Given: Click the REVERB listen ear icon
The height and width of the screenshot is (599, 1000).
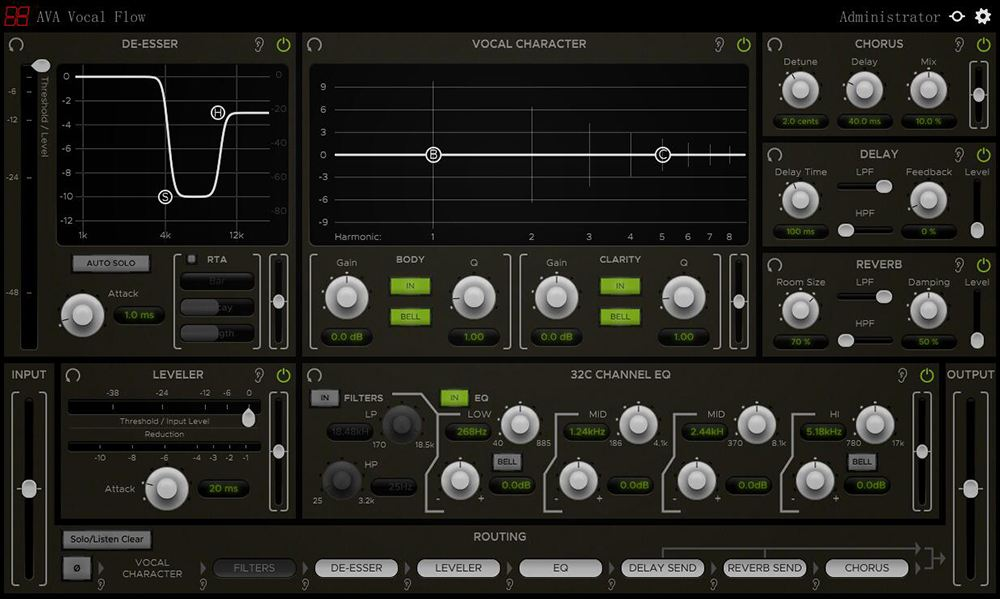Looking at the screenshot, I should (x=959, y=265).
